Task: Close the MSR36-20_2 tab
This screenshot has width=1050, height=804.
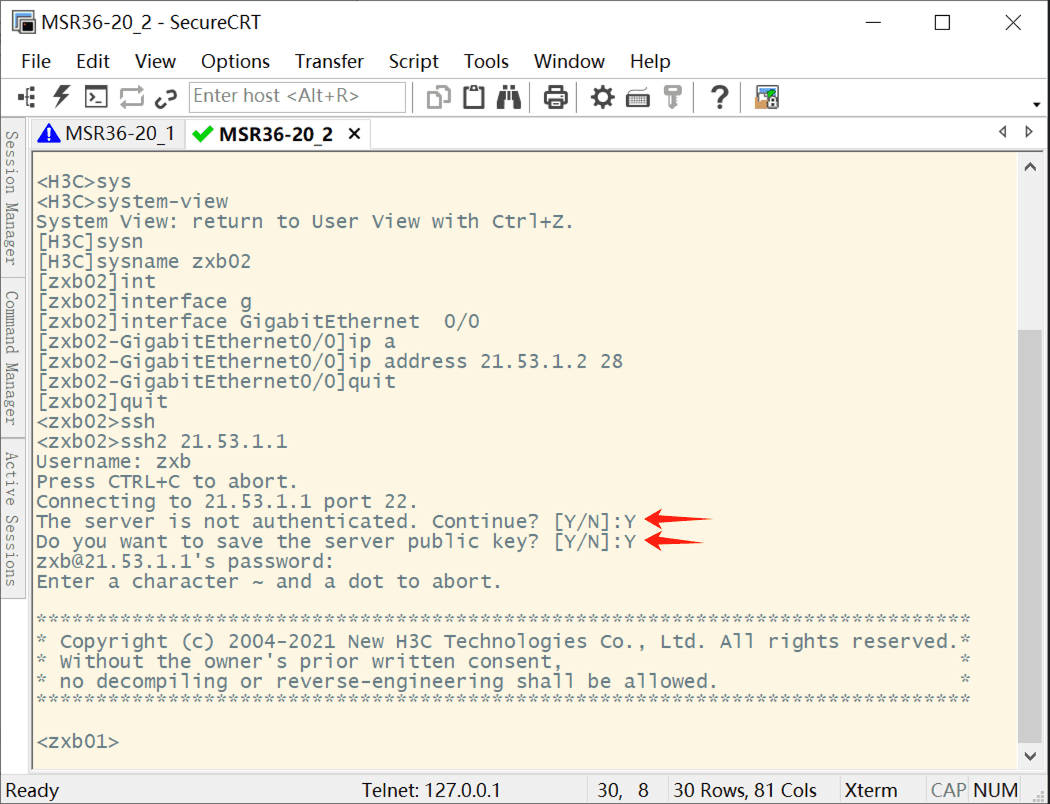Action: coord(353,134)
